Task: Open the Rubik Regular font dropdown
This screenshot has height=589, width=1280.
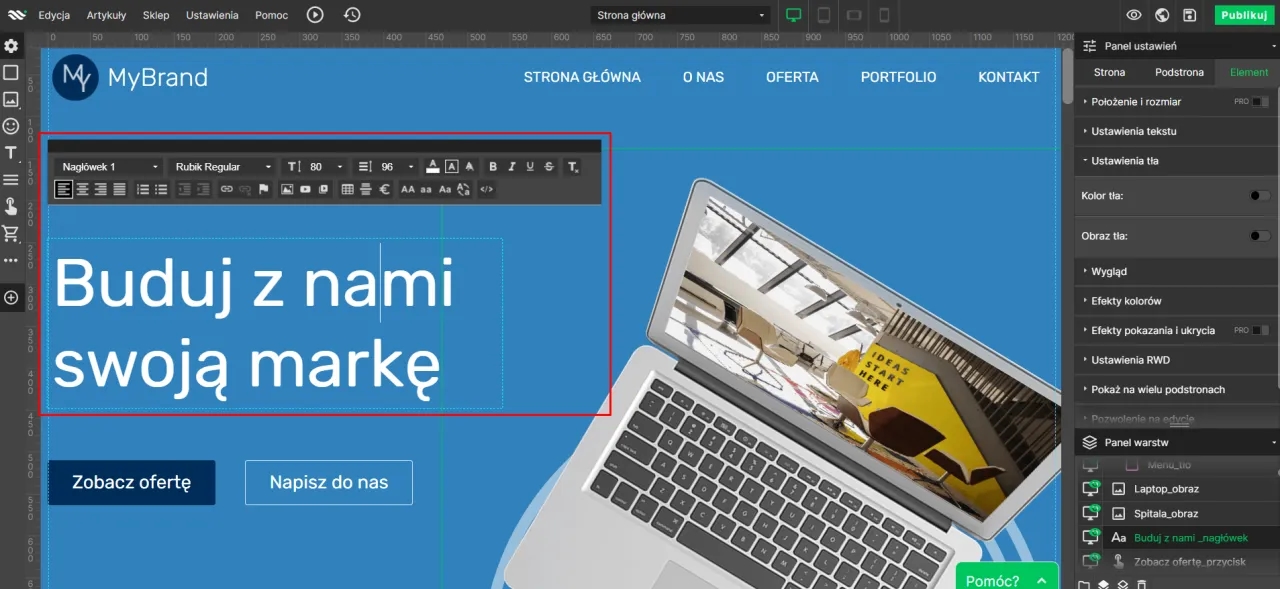Action: [x=223, y=167]
